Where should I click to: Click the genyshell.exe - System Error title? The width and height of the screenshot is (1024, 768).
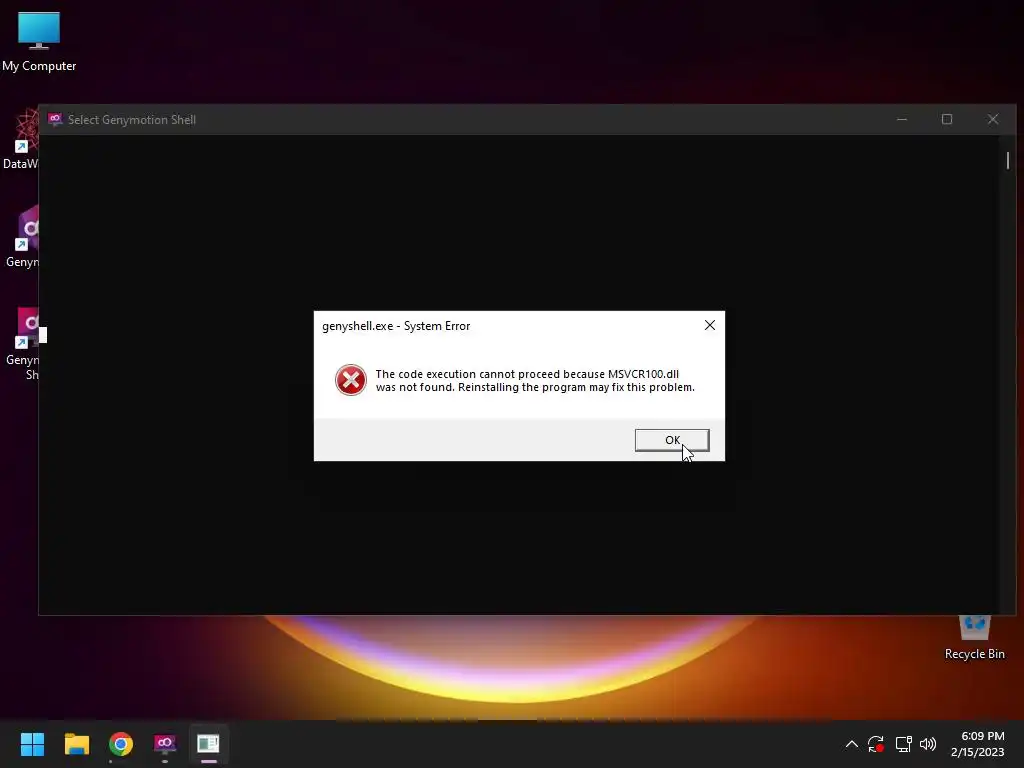(x=396, y=326)
